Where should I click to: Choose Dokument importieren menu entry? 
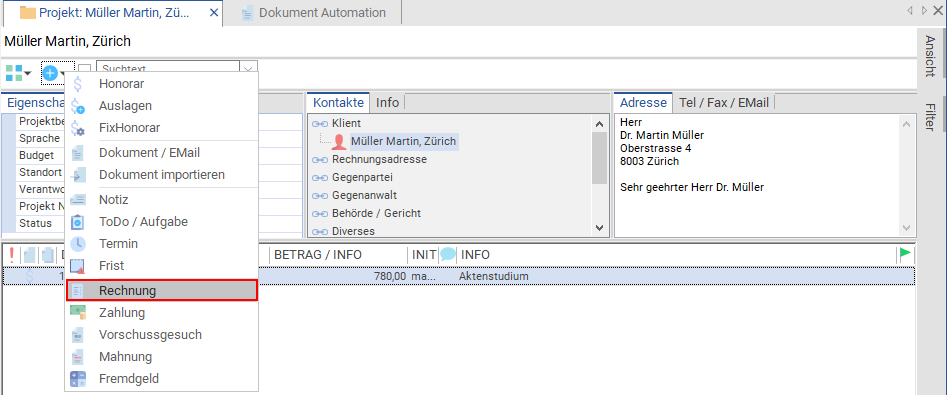(162, 175)
